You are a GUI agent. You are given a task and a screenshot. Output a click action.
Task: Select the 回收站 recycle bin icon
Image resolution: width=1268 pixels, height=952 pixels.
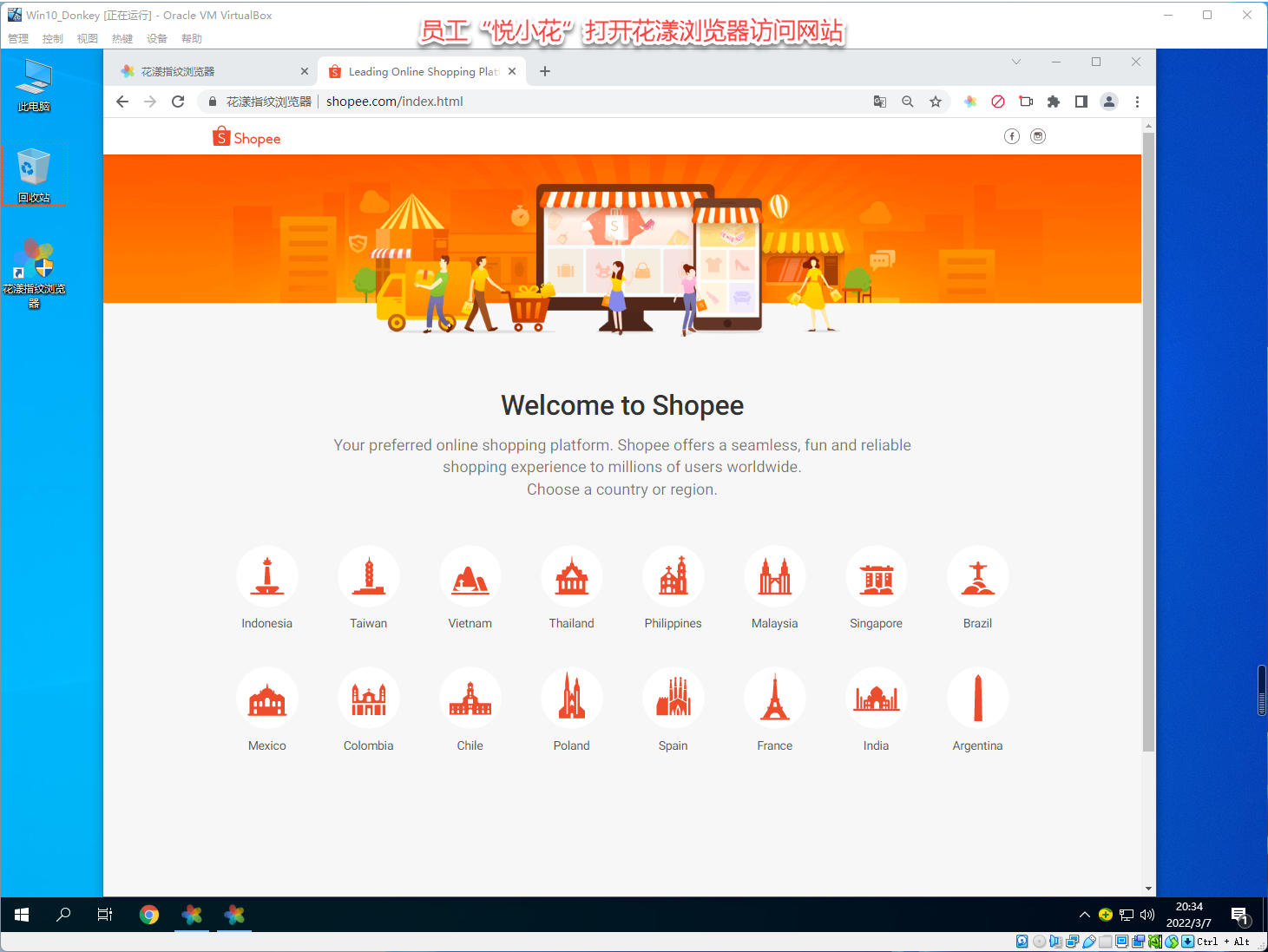(34, 175)
